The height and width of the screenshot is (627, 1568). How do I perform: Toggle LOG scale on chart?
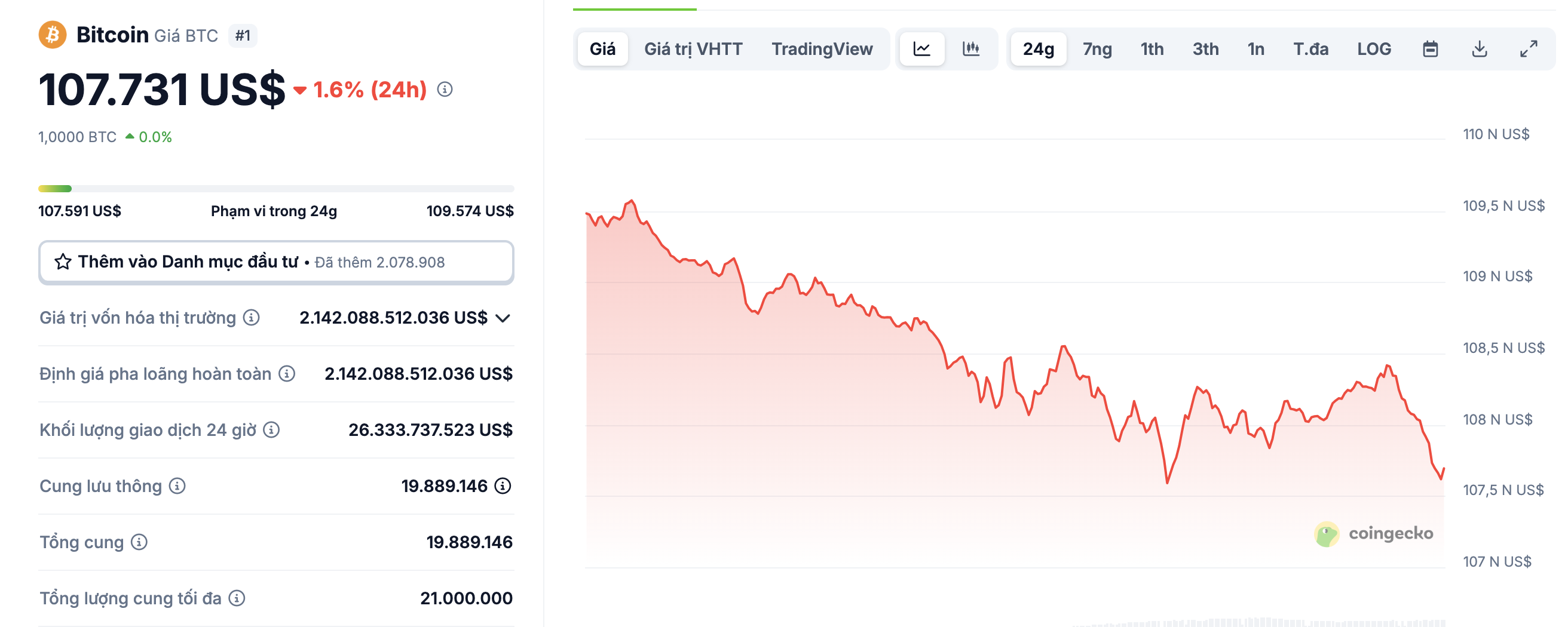[x=1374, y=48]
